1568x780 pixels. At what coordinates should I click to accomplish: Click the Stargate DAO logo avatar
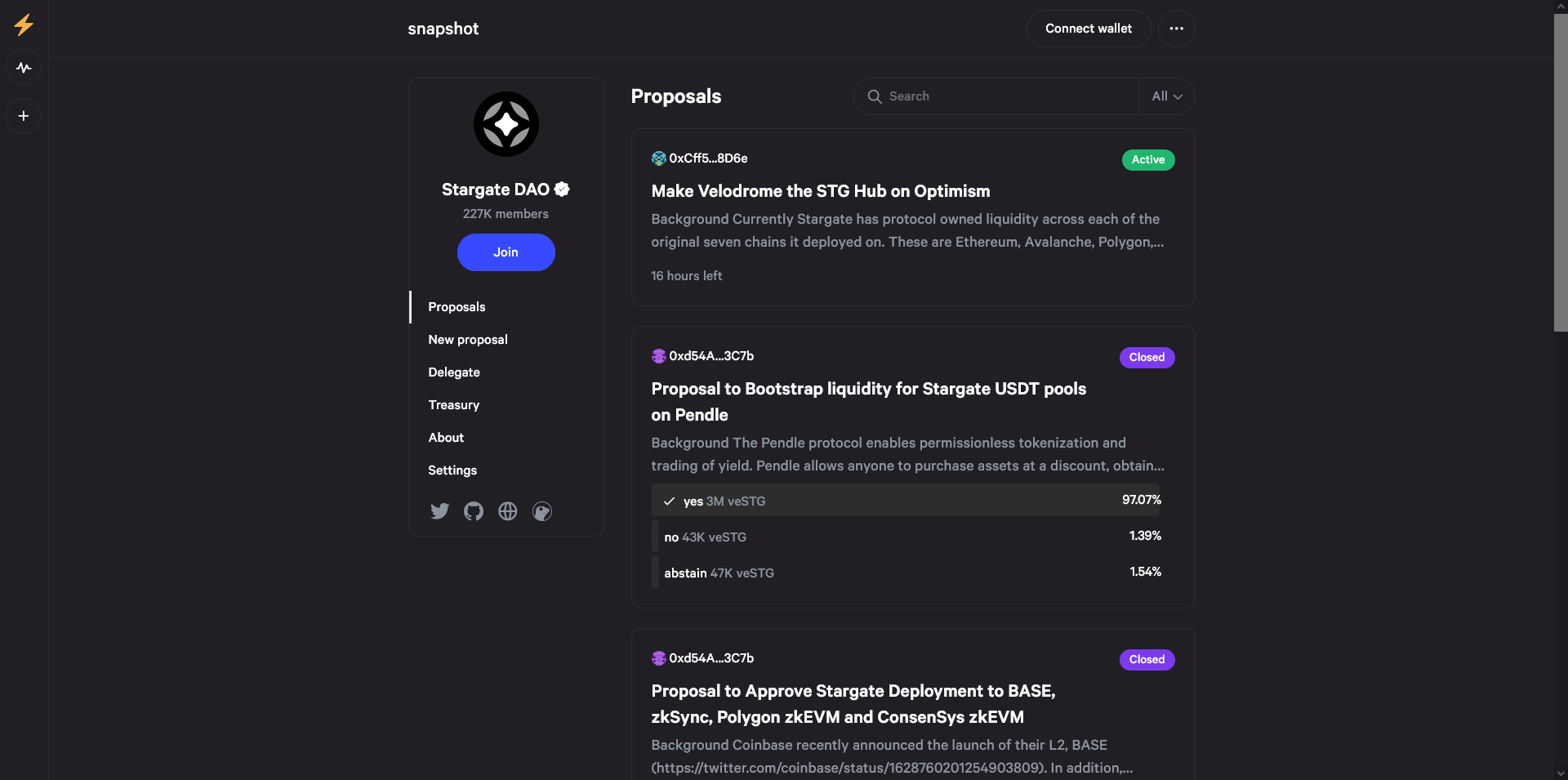pyautogui.click(x=506, y=124)
